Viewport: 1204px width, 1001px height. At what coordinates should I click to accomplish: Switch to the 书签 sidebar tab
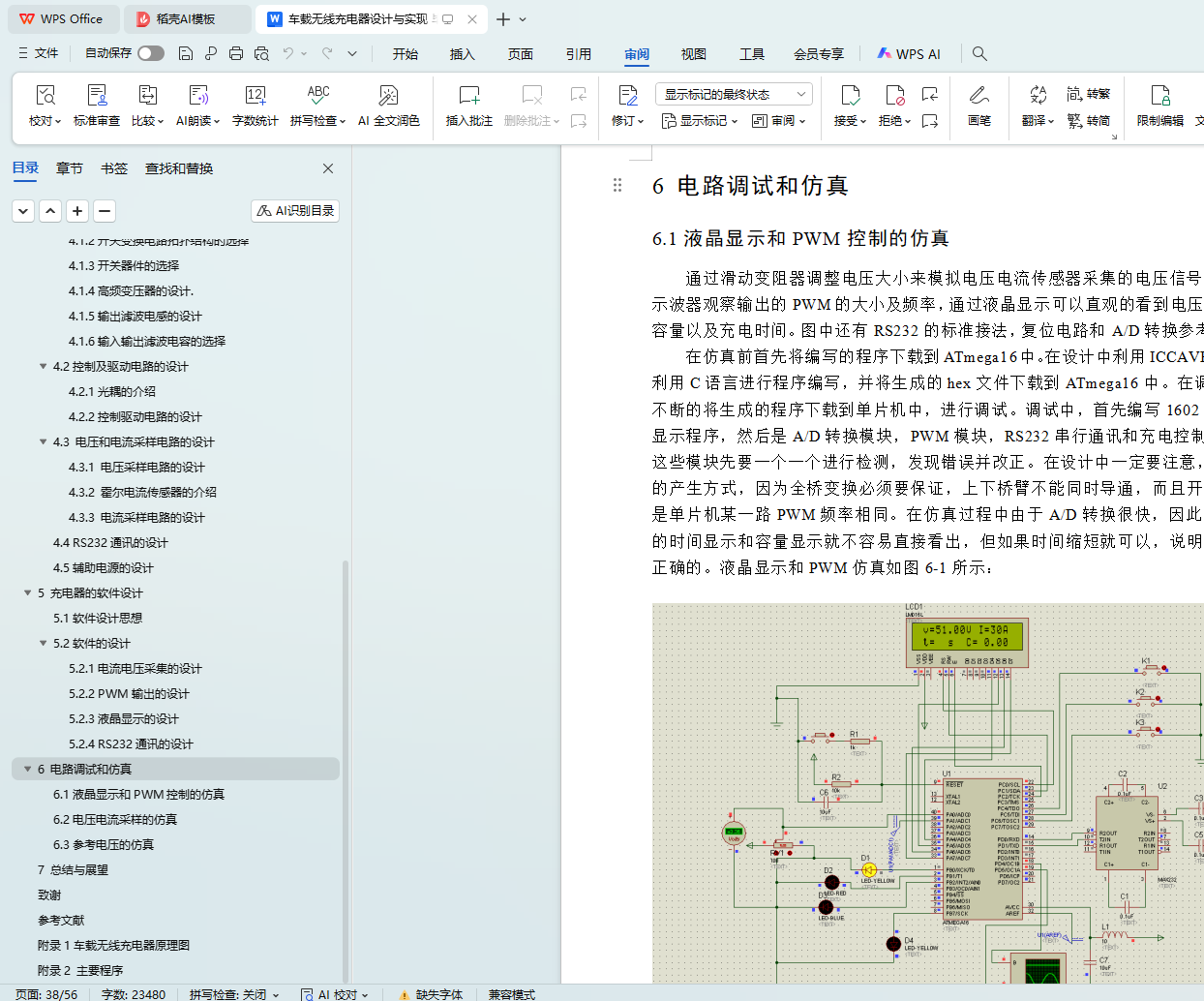[x=114, y=168]
